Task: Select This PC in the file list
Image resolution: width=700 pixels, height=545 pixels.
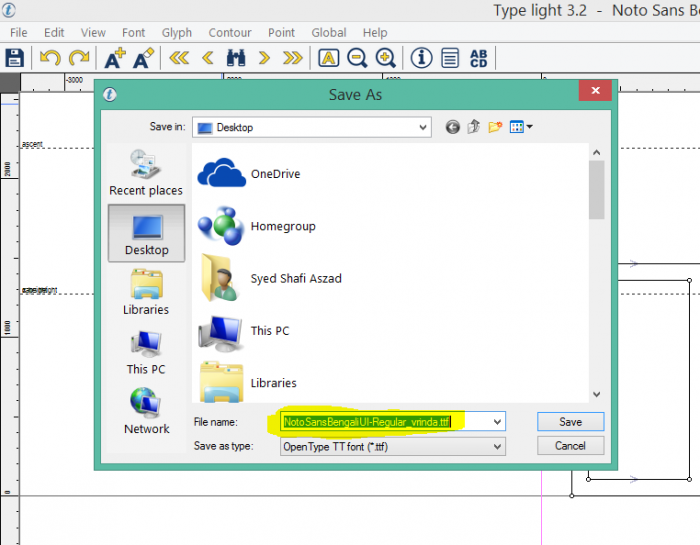Action: coord(244,331)
